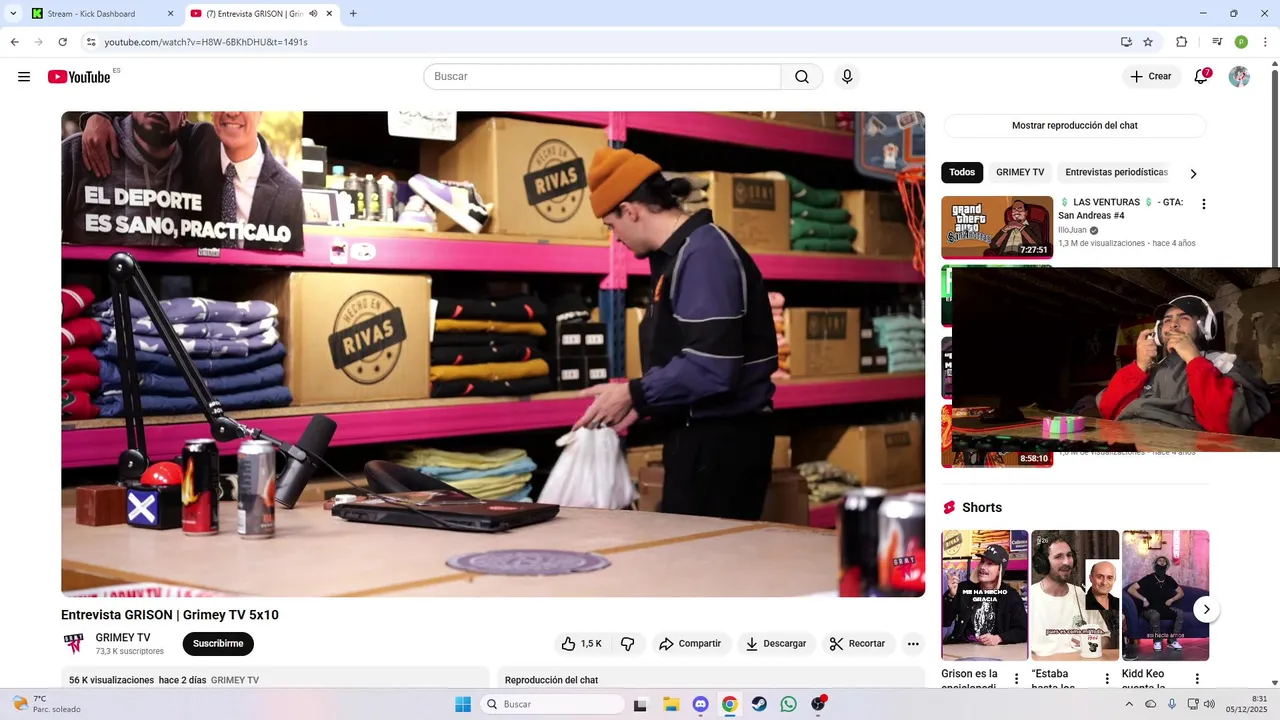Open the "Estaba hasta los" Short thumbnail
Image resolution: width=1280 pixels, height=720 pixels.
tap(1075, 595)
